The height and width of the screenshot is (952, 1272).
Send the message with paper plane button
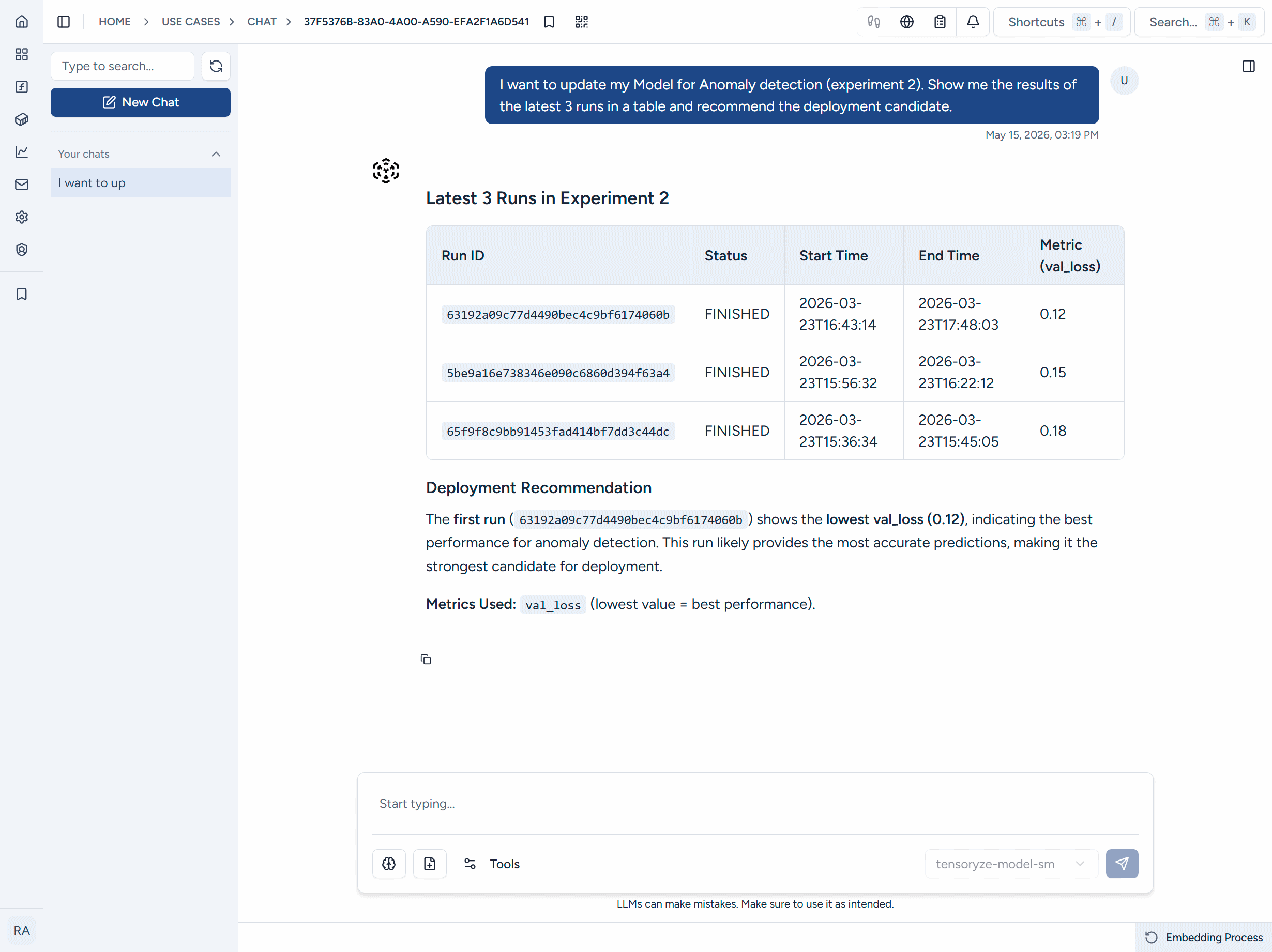[x=1122, y=864]
